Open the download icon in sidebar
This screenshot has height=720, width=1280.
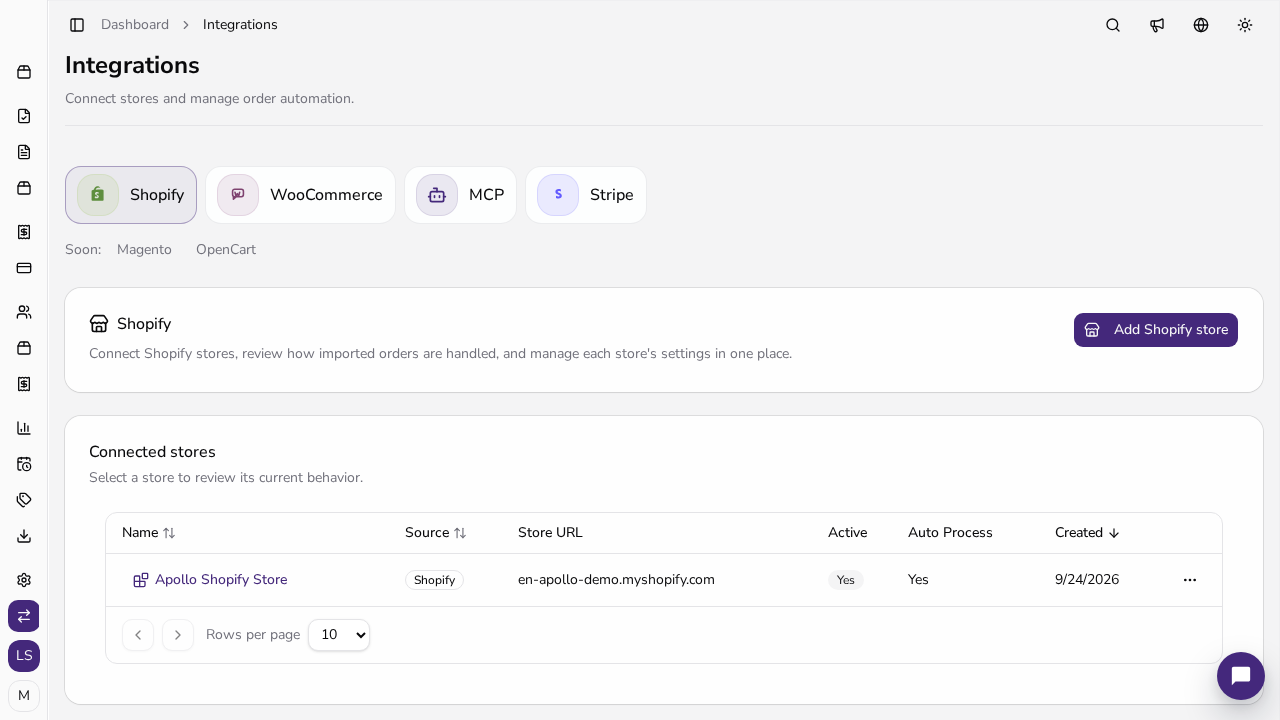(24, 536)
